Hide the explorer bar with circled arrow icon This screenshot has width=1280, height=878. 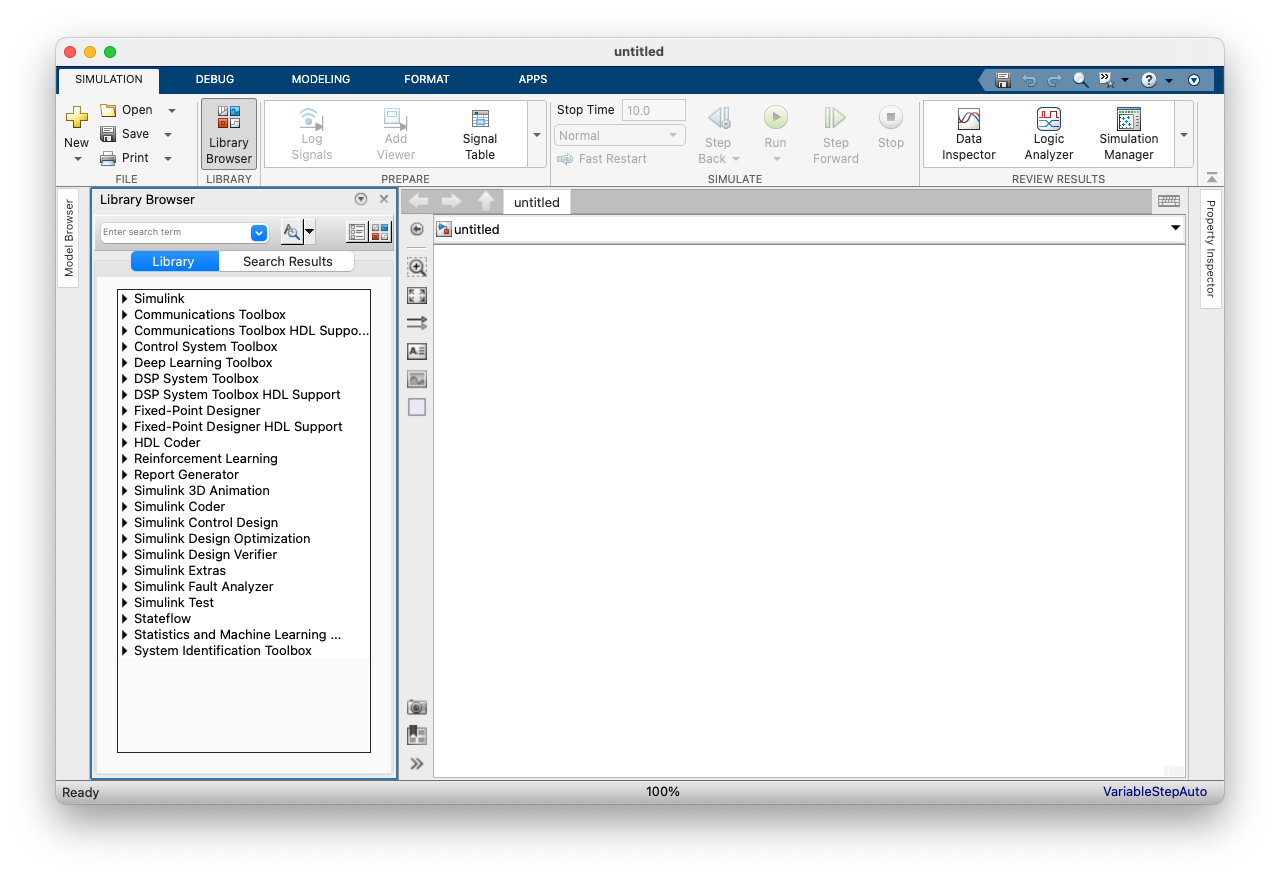pyautogui.click(x=417, y=229)
